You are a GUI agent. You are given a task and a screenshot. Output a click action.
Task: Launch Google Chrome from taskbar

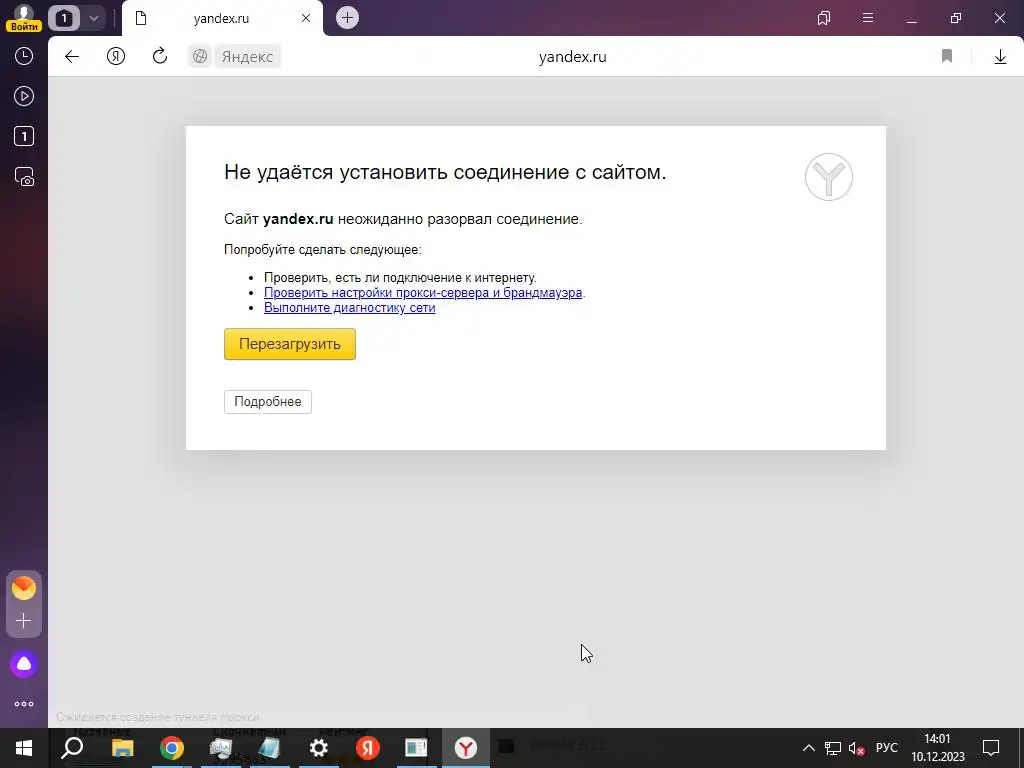[x=172, y=748]
